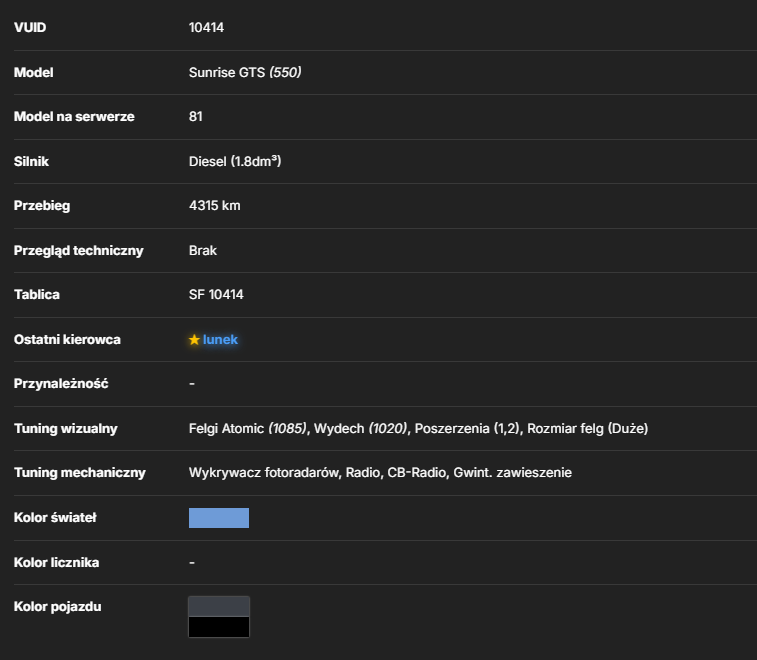Click the VUID value 10414
757x660 pixels.
(206, 28)
